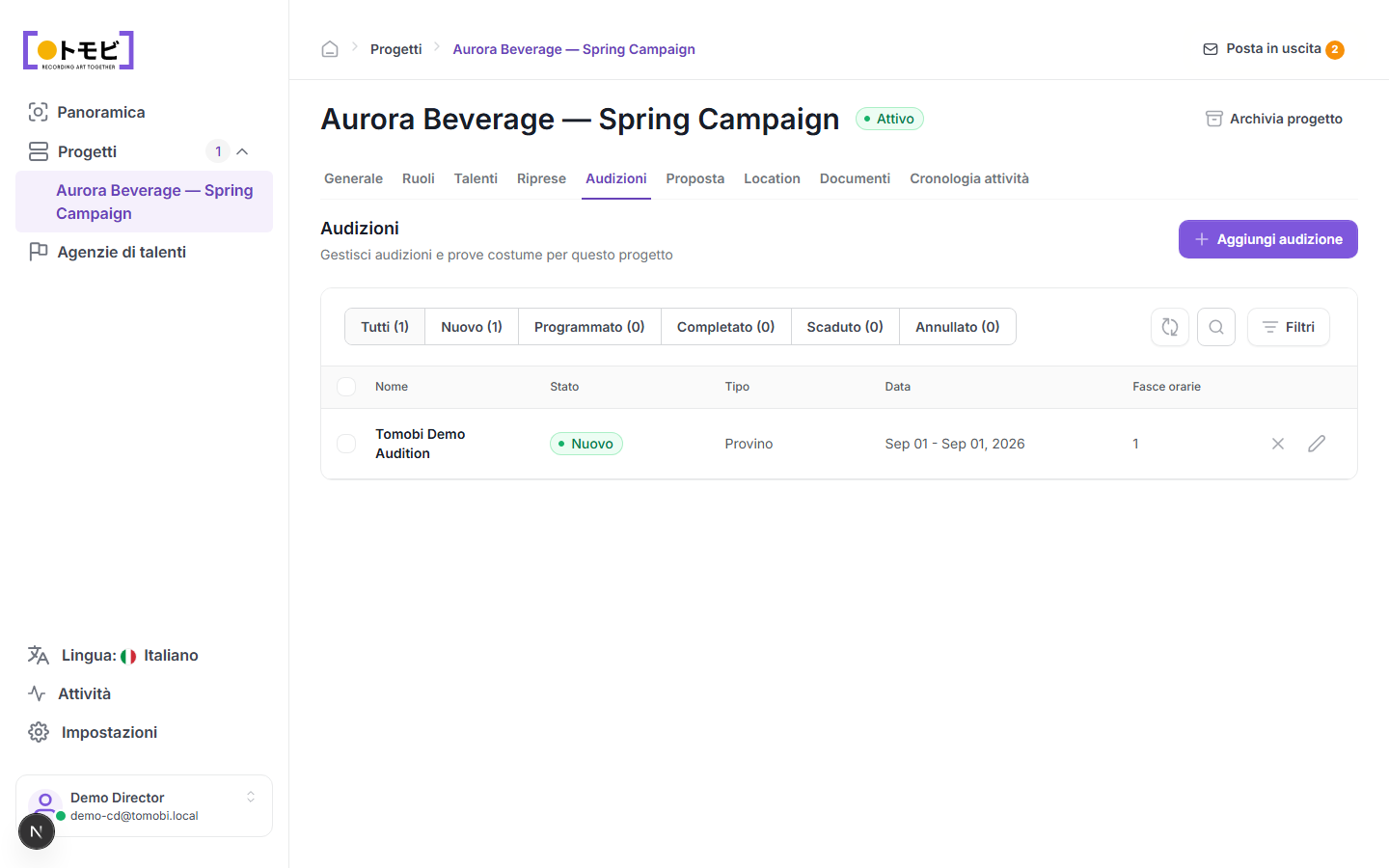Tick the Tomobi Demo Audition checkbox
Screen dimensions: 1389x868
pos(346,444)
